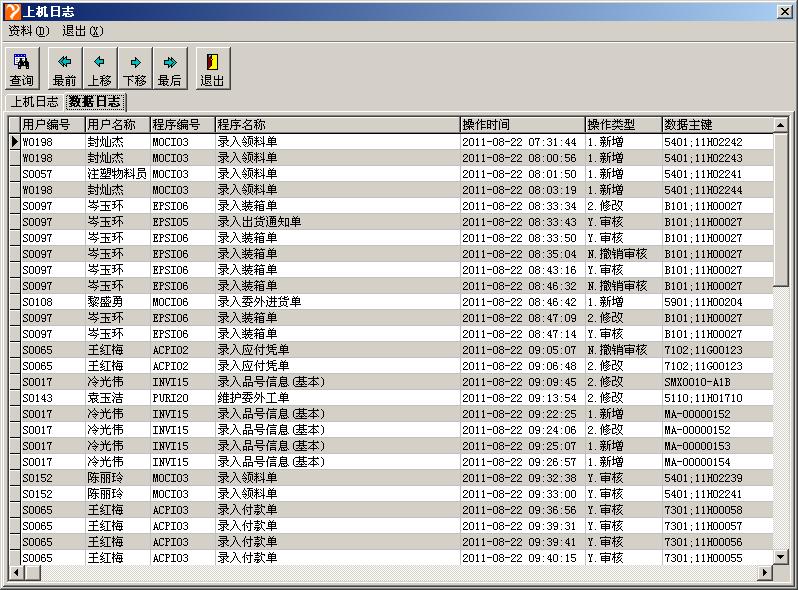The image size is (798, 590).
Task: Click the 查询 binoculars toolbar icon
Action: 22,69
